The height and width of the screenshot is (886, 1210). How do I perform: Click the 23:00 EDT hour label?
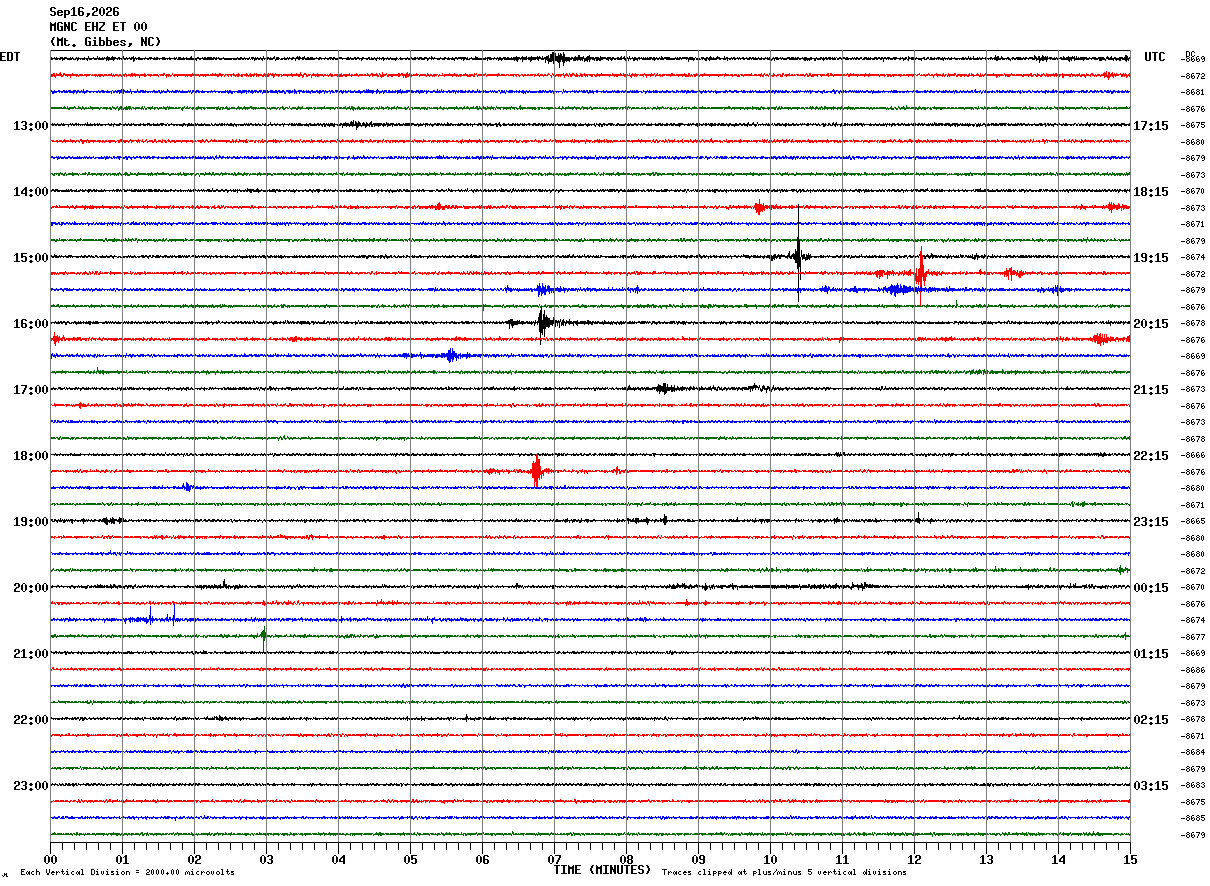[30, 786]
